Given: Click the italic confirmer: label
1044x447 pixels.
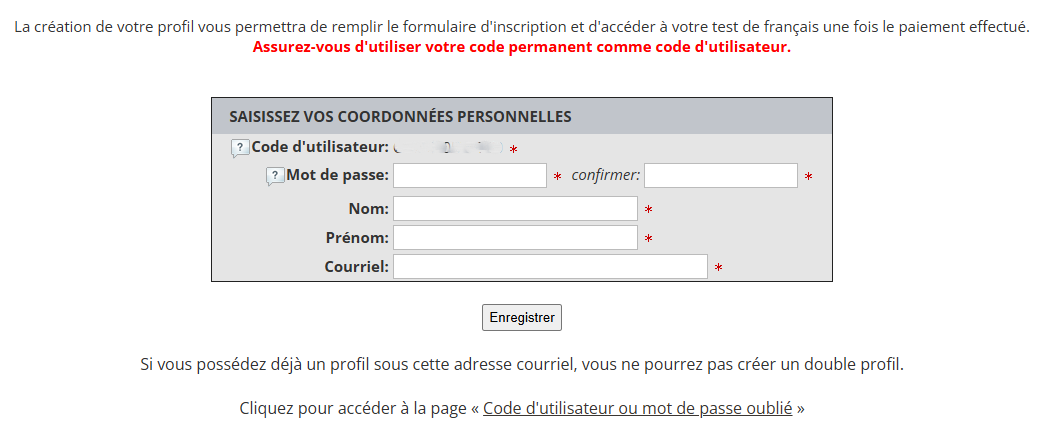Looking at the screenshot, I should click(606, 176).
